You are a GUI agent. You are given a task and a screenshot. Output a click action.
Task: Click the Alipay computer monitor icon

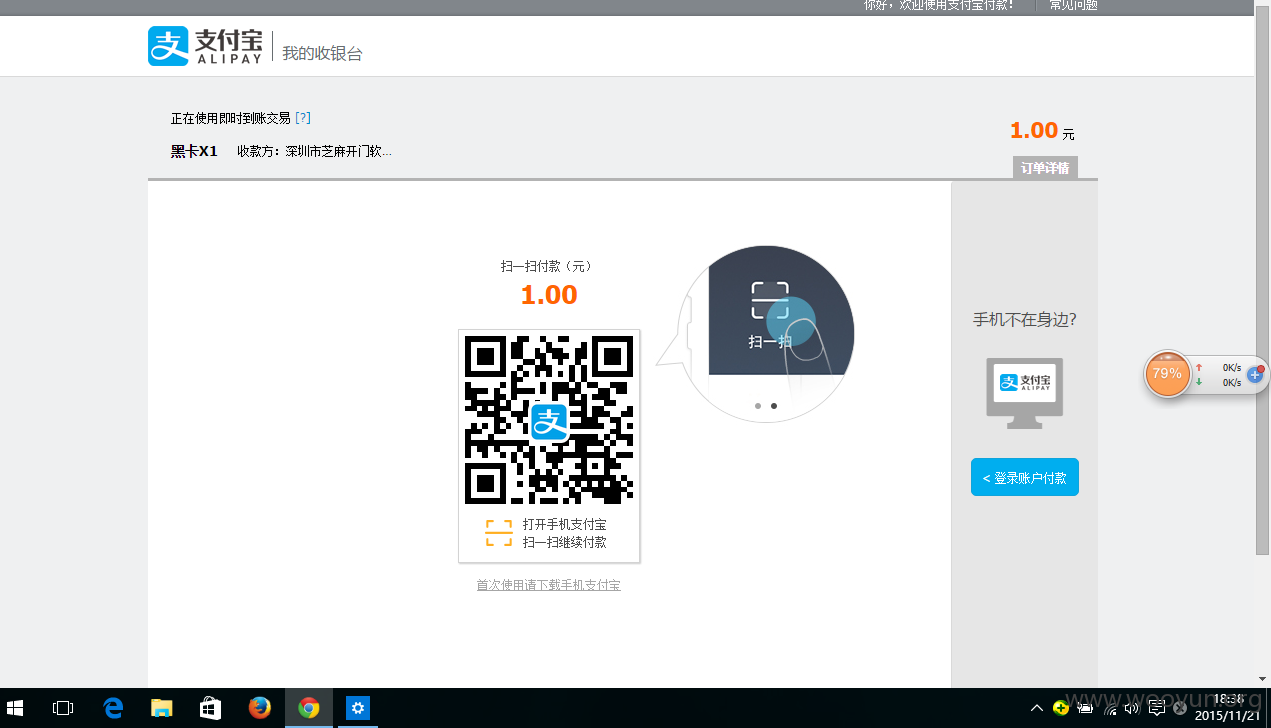[x=1025, y=393]
